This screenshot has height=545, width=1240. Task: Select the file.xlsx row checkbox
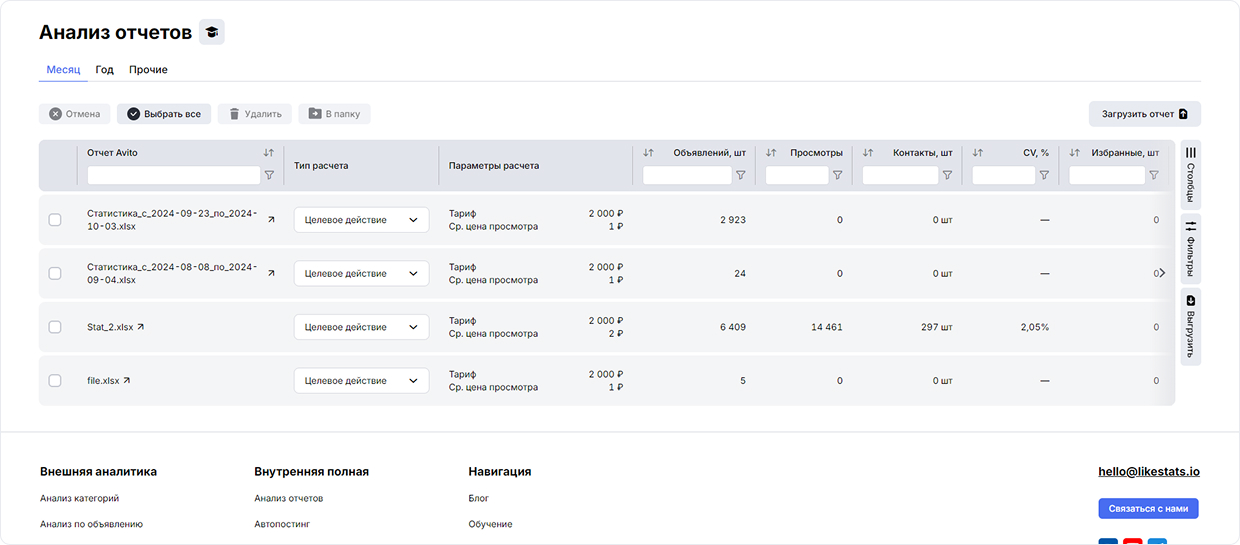click(55, 380)
